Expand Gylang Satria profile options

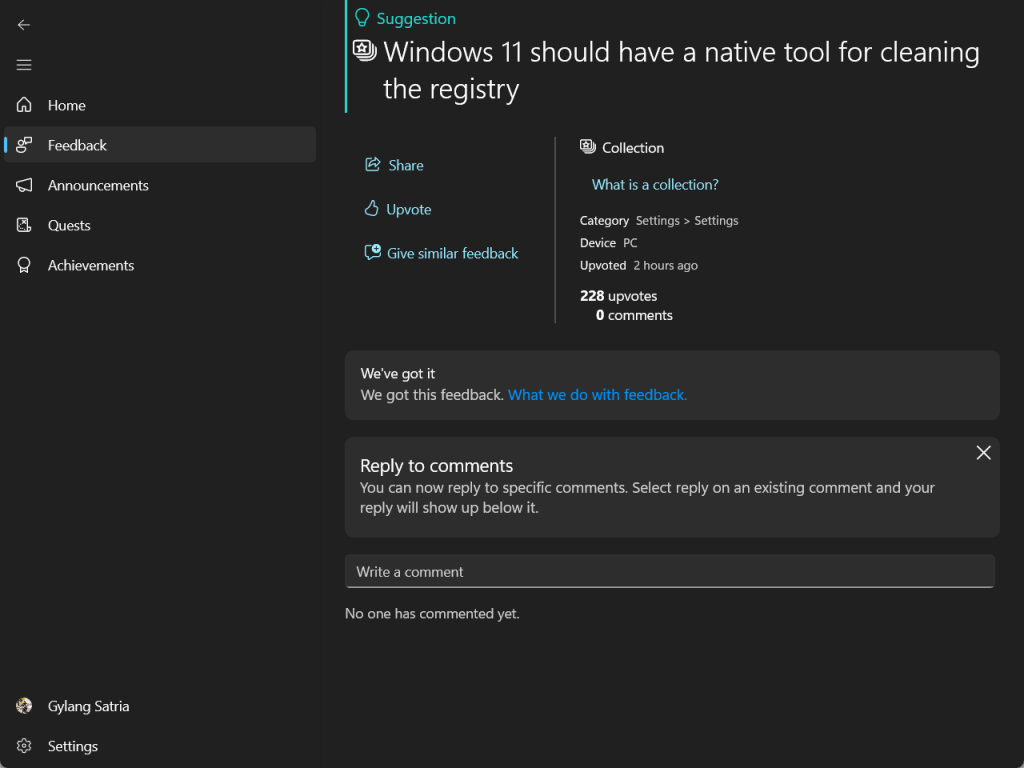[x=89, y=706]
